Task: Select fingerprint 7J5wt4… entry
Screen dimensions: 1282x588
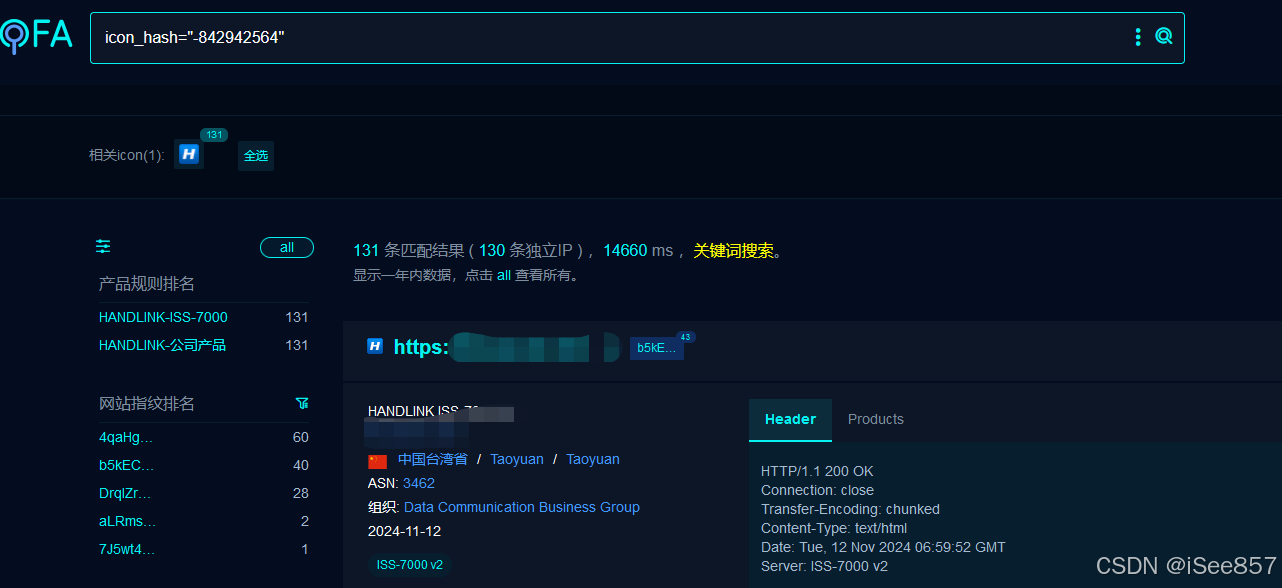Action: [x=127, y=549]
